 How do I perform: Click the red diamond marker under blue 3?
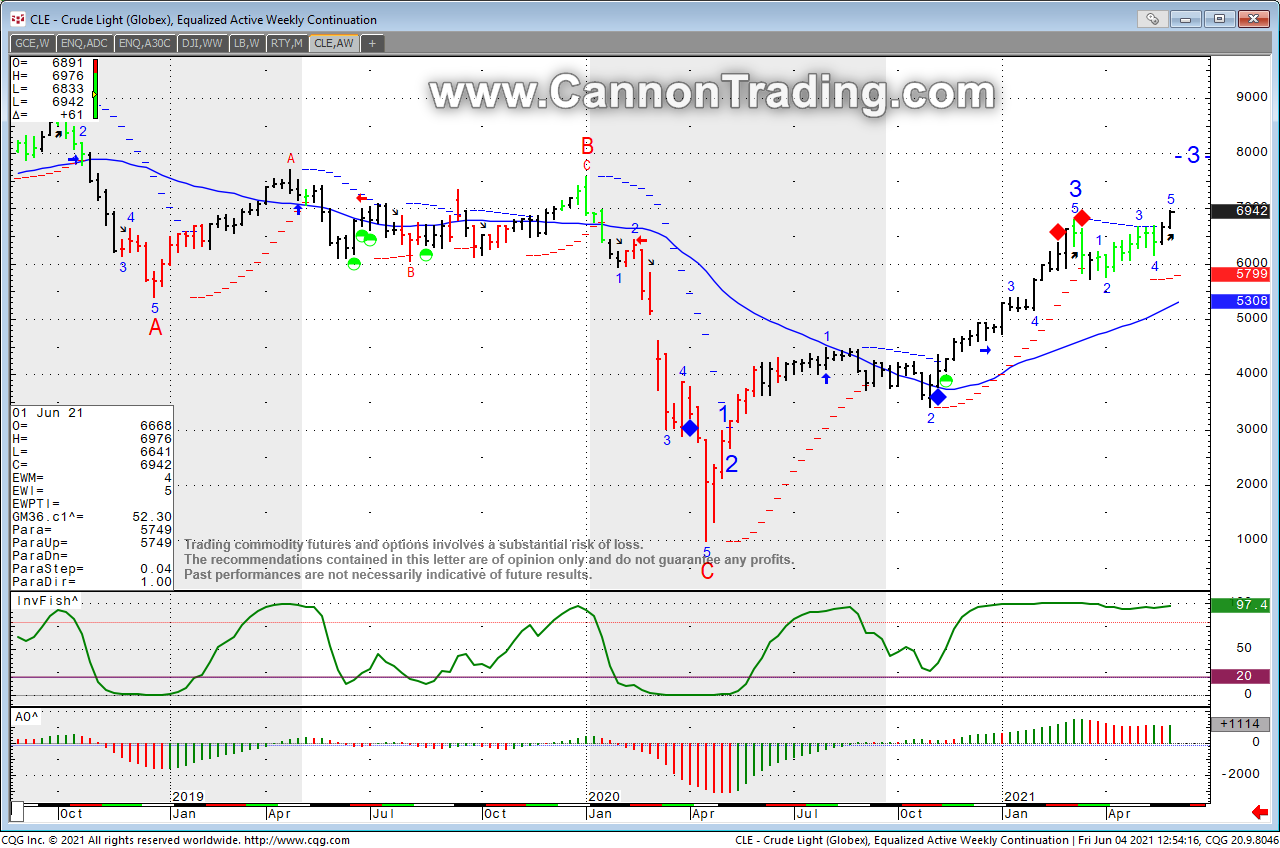click(1081, 218)
